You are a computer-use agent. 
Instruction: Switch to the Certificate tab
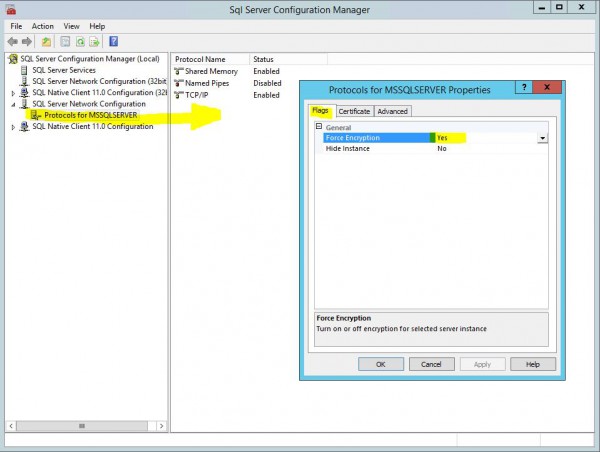point(354,111)
